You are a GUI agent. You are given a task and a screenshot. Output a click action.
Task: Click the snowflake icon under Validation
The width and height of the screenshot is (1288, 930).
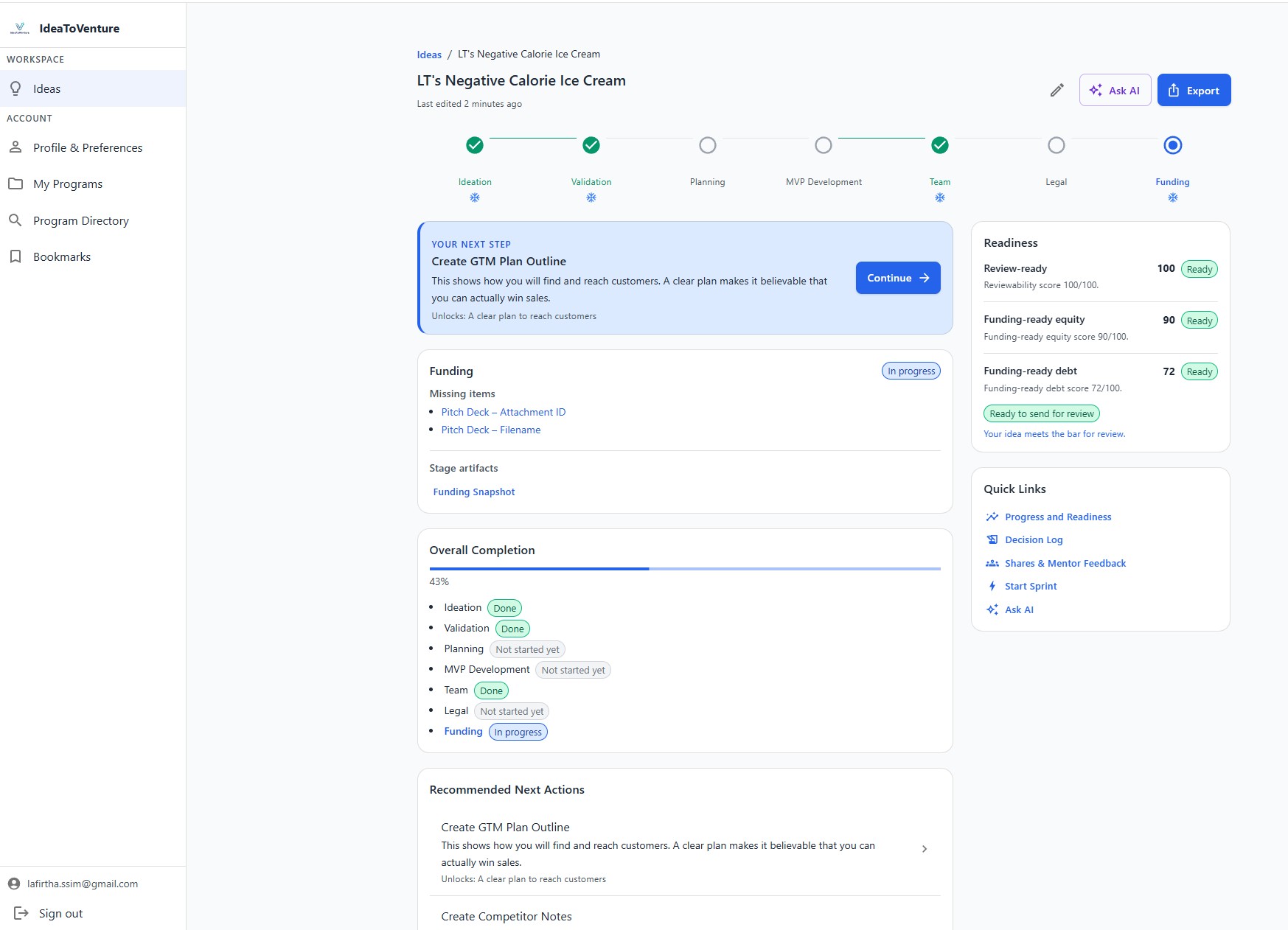[x=591, y=197]
